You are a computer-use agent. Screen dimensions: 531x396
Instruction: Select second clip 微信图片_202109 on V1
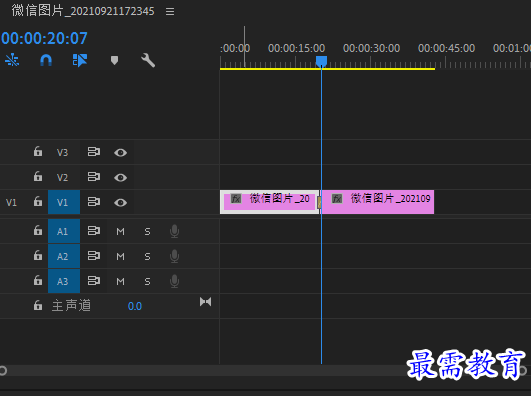(378, 202)
